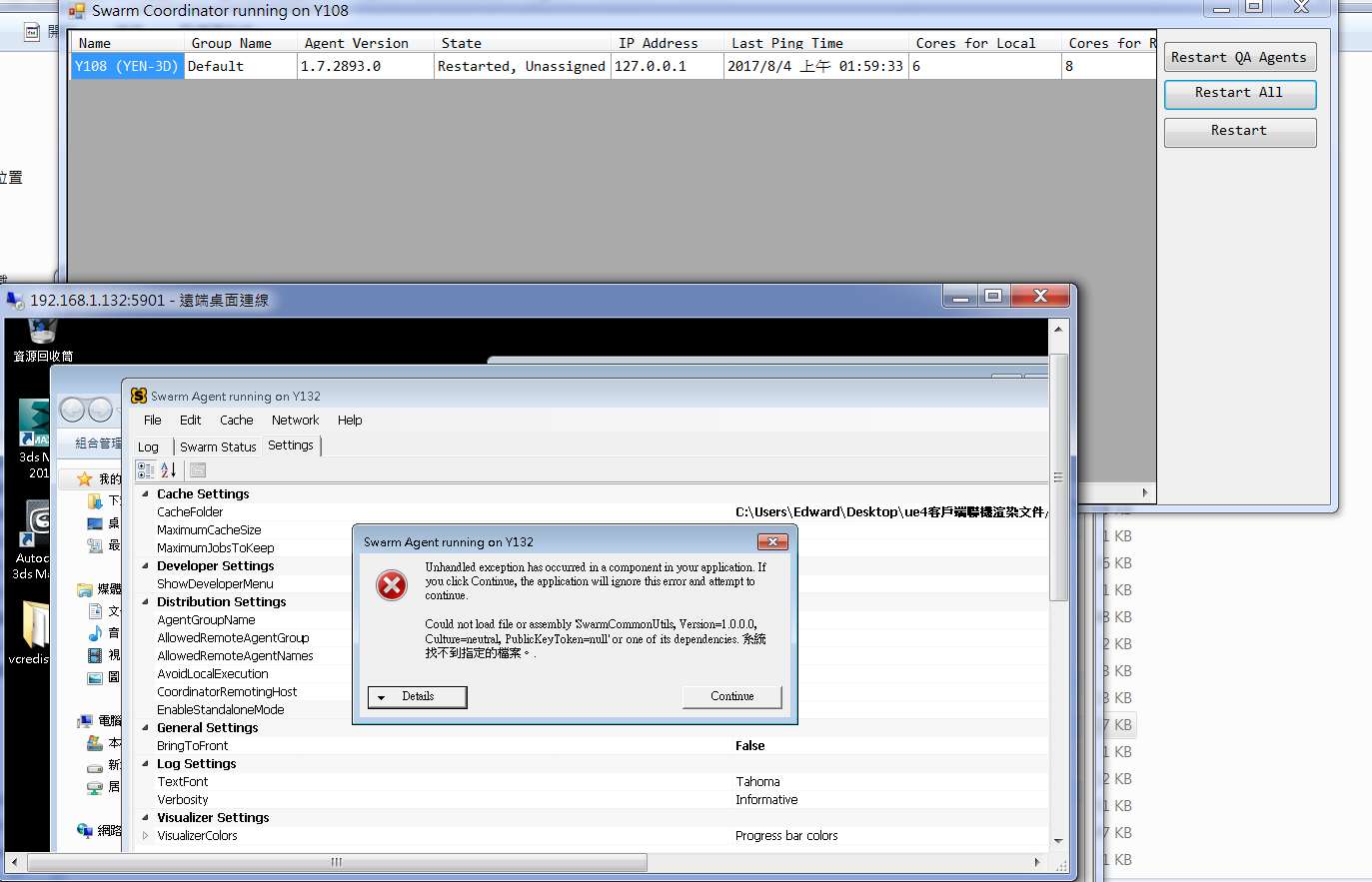Close the unhandled exception dialog
Image resolution: width=1372 pixels, height=882 pixels.
tap(771, 541)
